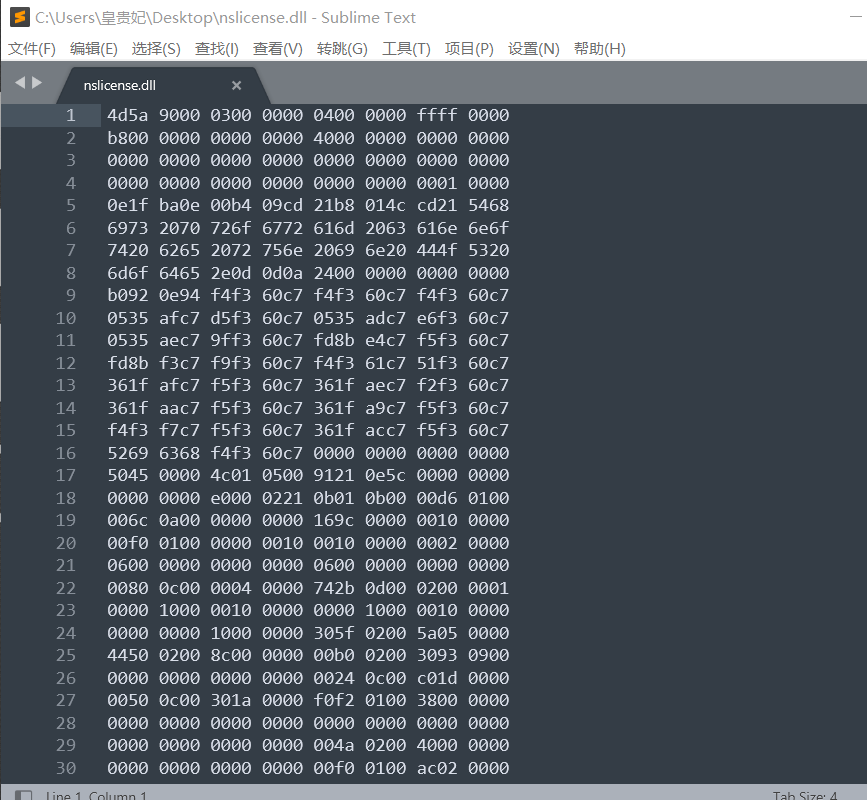Click hex value 6973 on line 6
This screenshot has height=800, width=867.
(x=128, y=228)
